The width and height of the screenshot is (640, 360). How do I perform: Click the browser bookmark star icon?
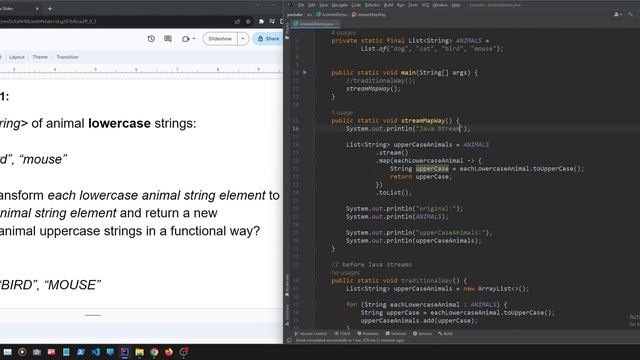pos(248,21)
